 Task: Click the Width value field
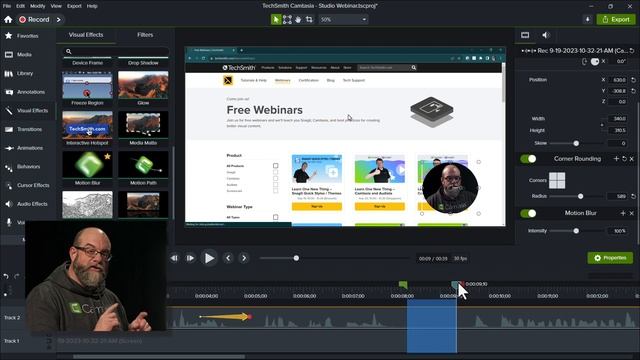point(618,119)
